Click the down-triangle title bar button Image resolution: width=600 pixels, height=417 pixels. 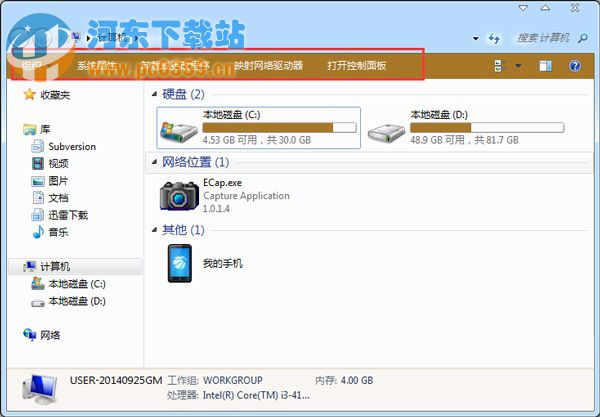click(523, 8)
